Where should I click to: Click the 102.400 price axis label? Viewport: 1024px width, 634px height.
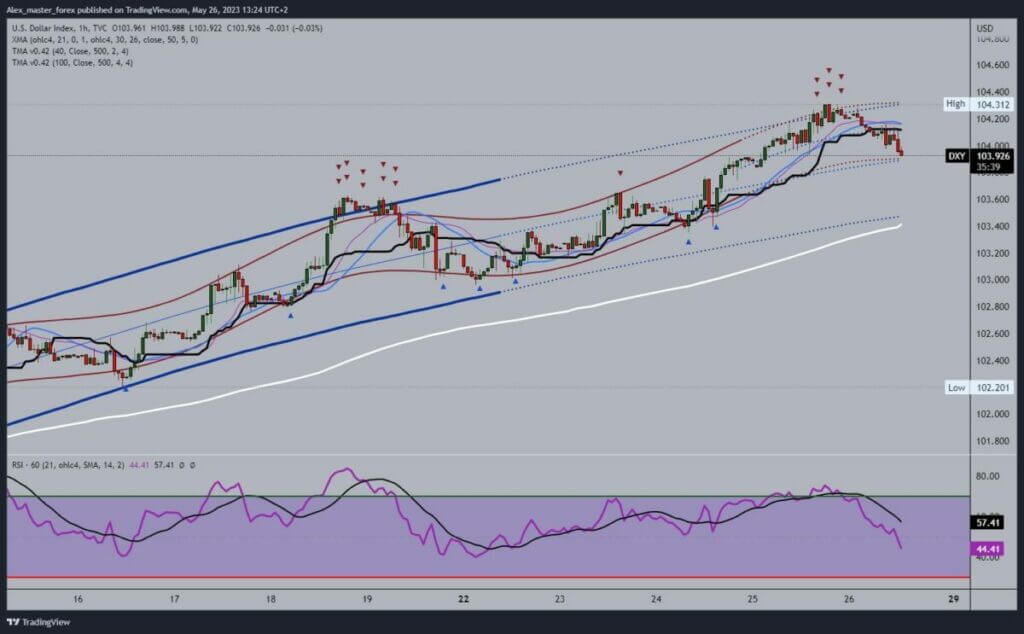pyautogui.click(x=992, y=360)
